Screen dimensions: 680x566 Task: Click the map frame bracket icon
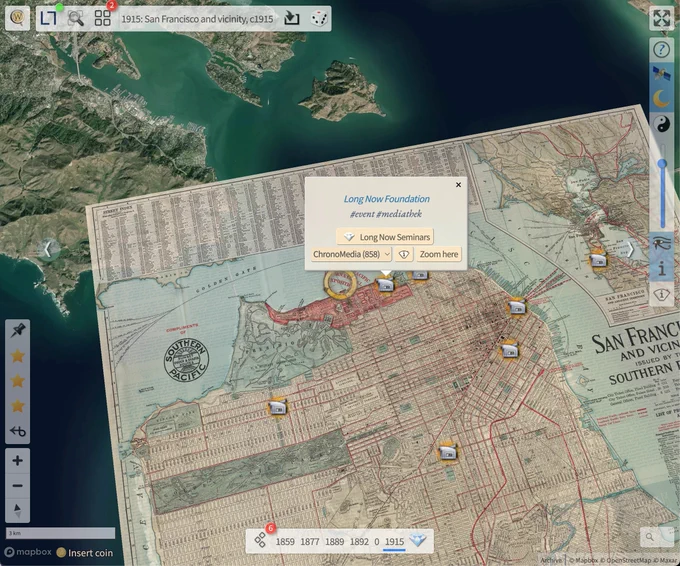(48, 18)
